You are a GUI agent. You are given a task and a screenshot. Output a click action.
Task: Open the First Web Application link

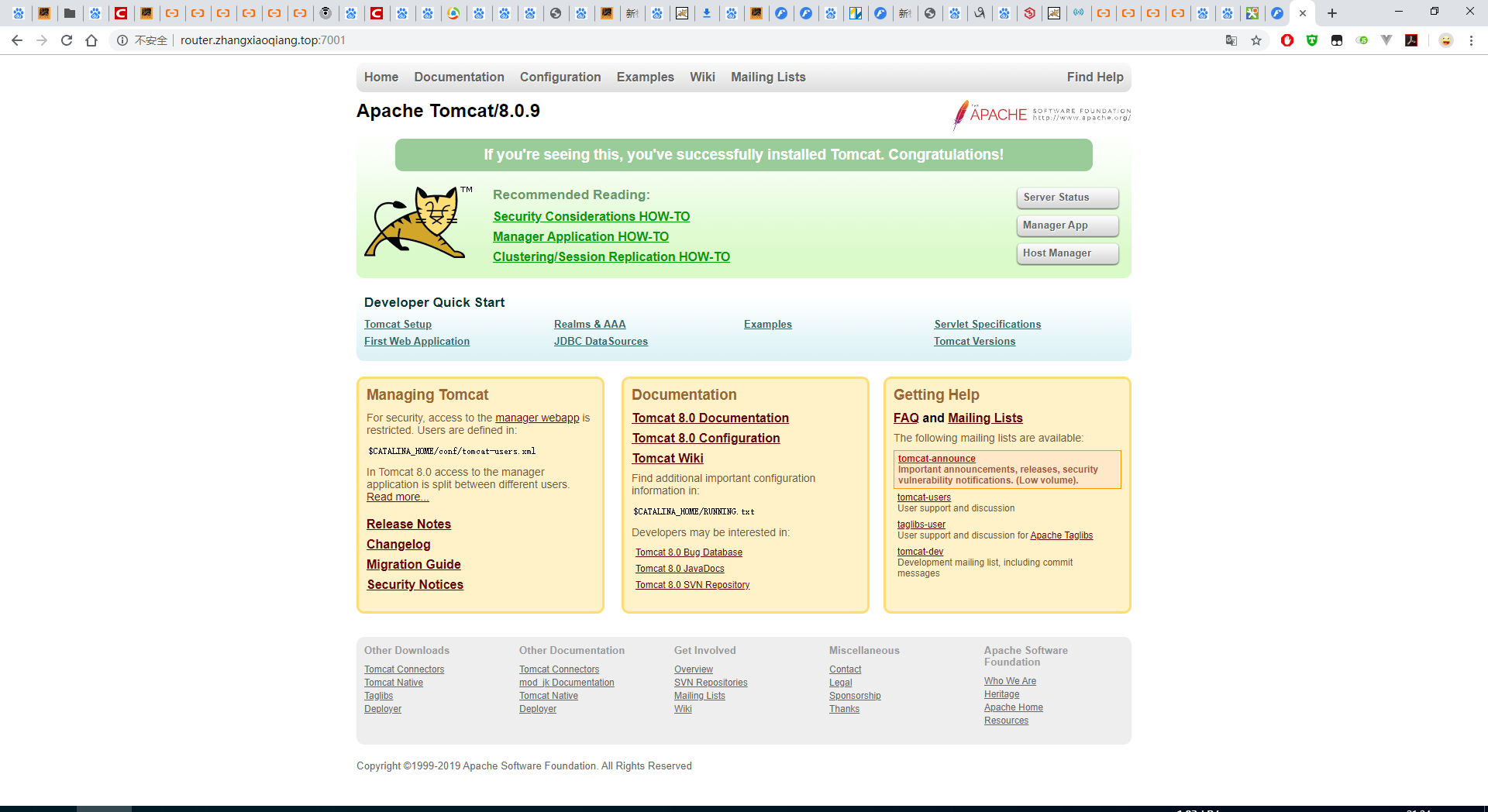pos(417,342)
